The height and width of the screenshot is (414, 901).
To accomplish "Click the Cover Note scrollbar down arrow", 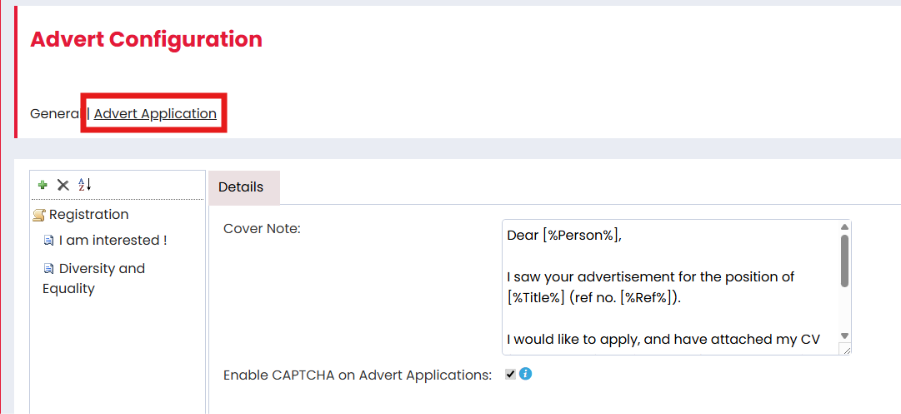I will [844, 336].
